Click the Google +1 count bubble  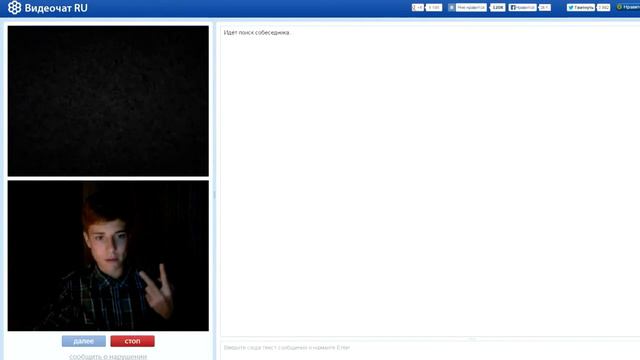coord(434,7)
